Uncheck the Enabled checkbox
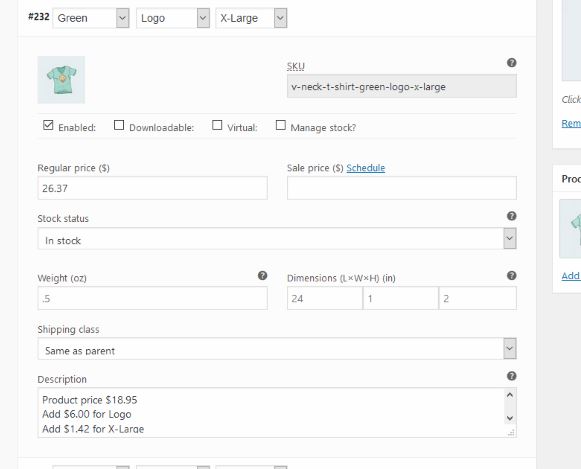Screen dimensions: 581x469 tap(48, 125)
